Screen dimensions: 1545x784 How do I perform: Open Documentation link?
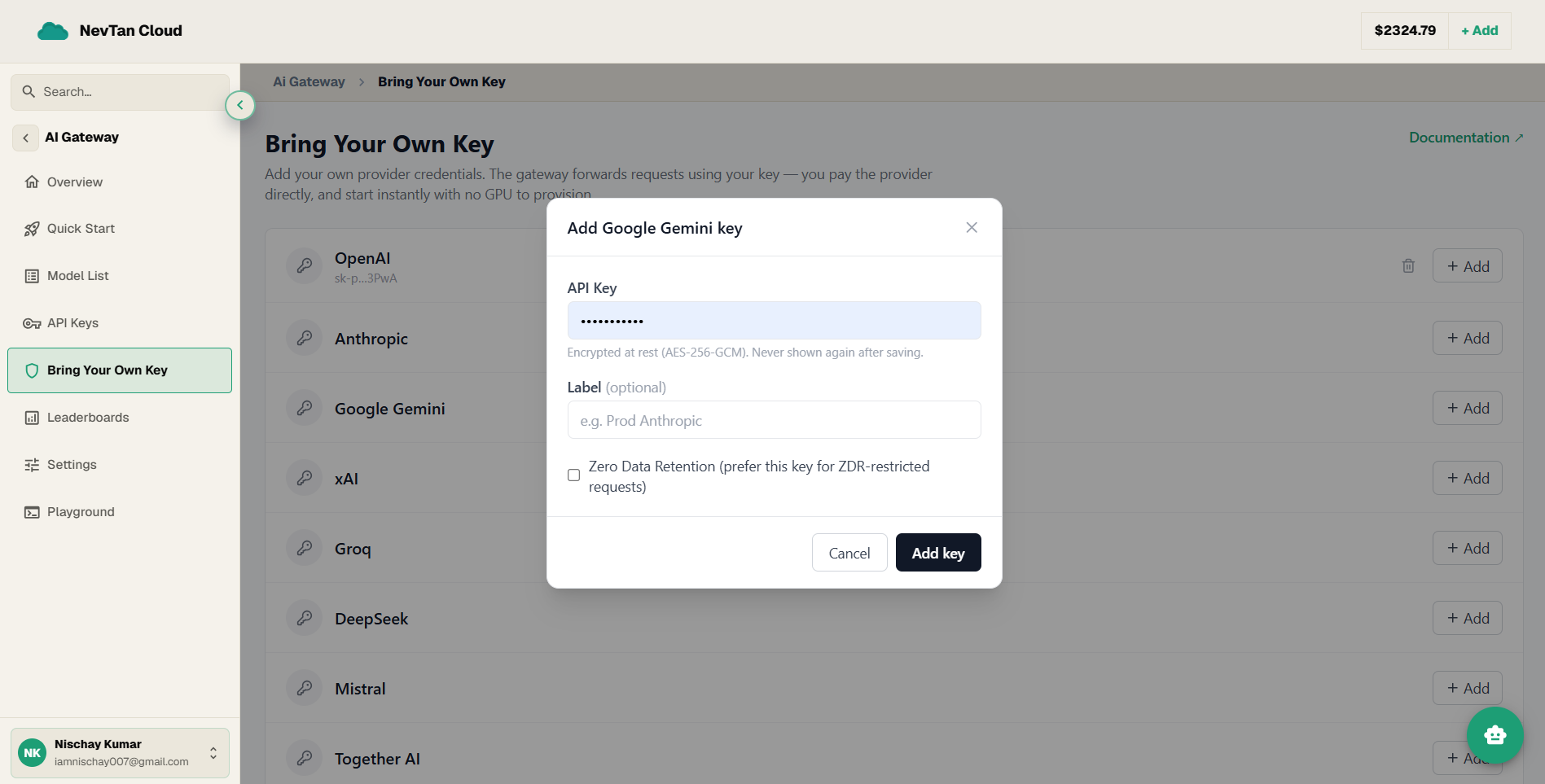pyautogui.click(x=1466, y=138)
